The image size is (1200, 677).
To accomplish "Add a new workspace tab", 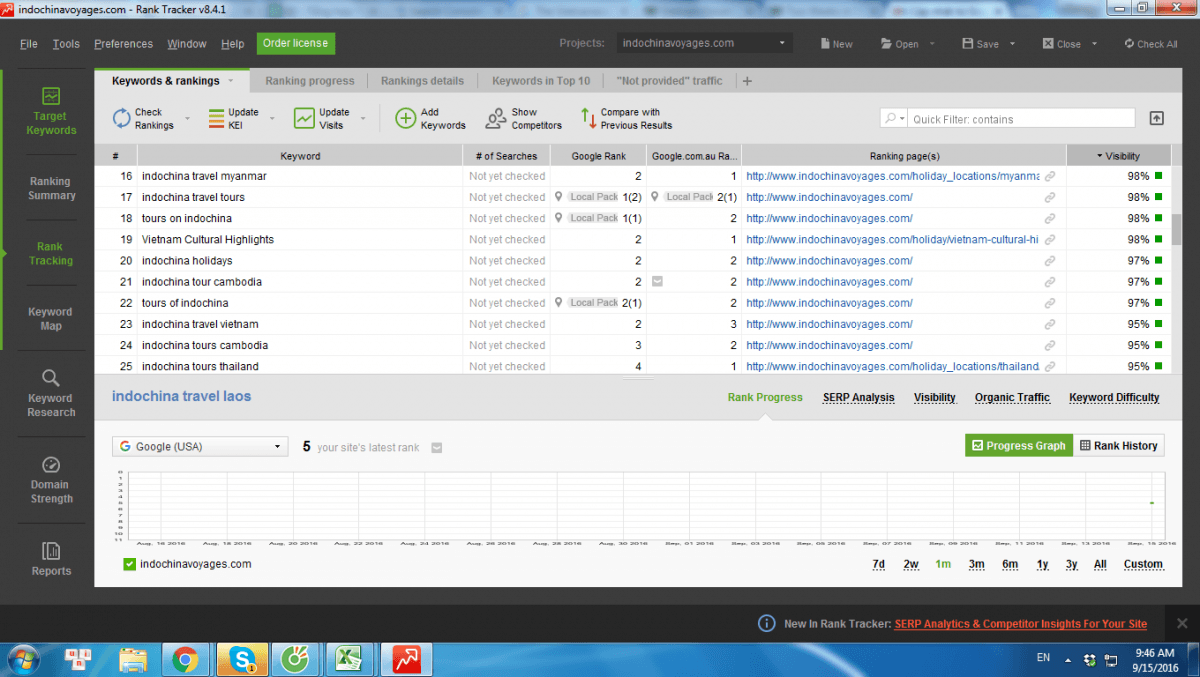I will [747, 81].
